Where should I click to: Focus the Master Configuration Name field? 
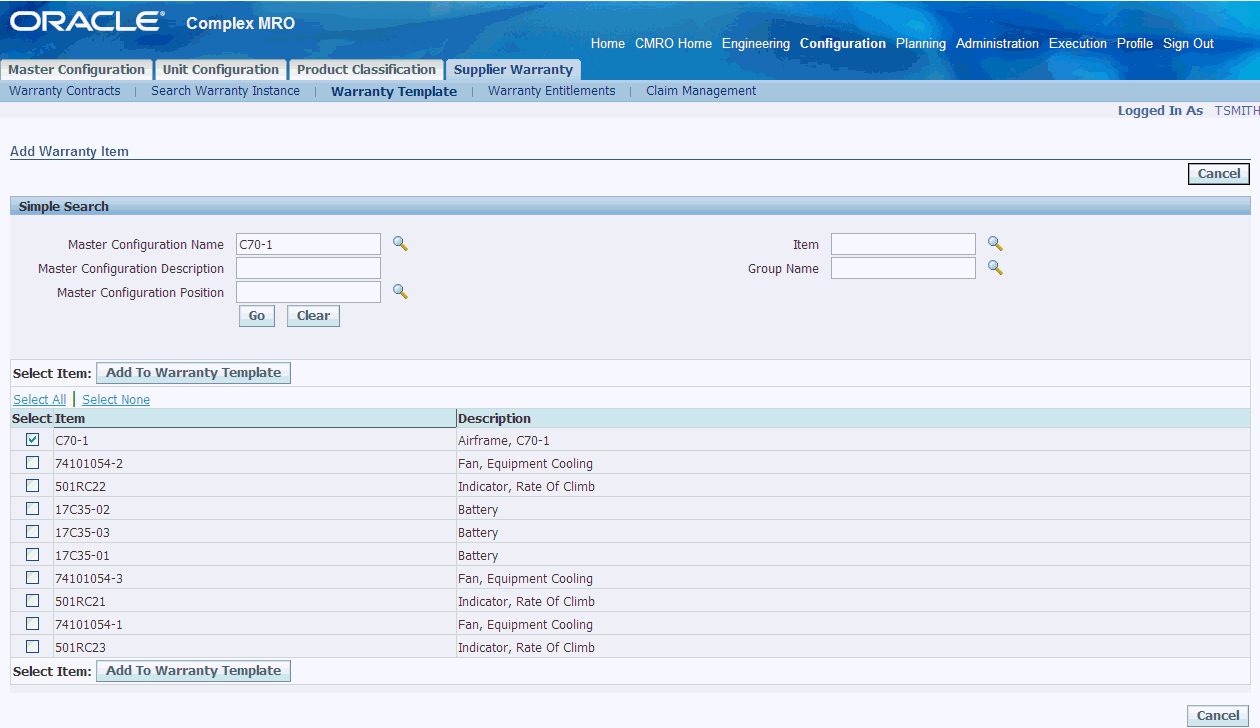[308, 244]
